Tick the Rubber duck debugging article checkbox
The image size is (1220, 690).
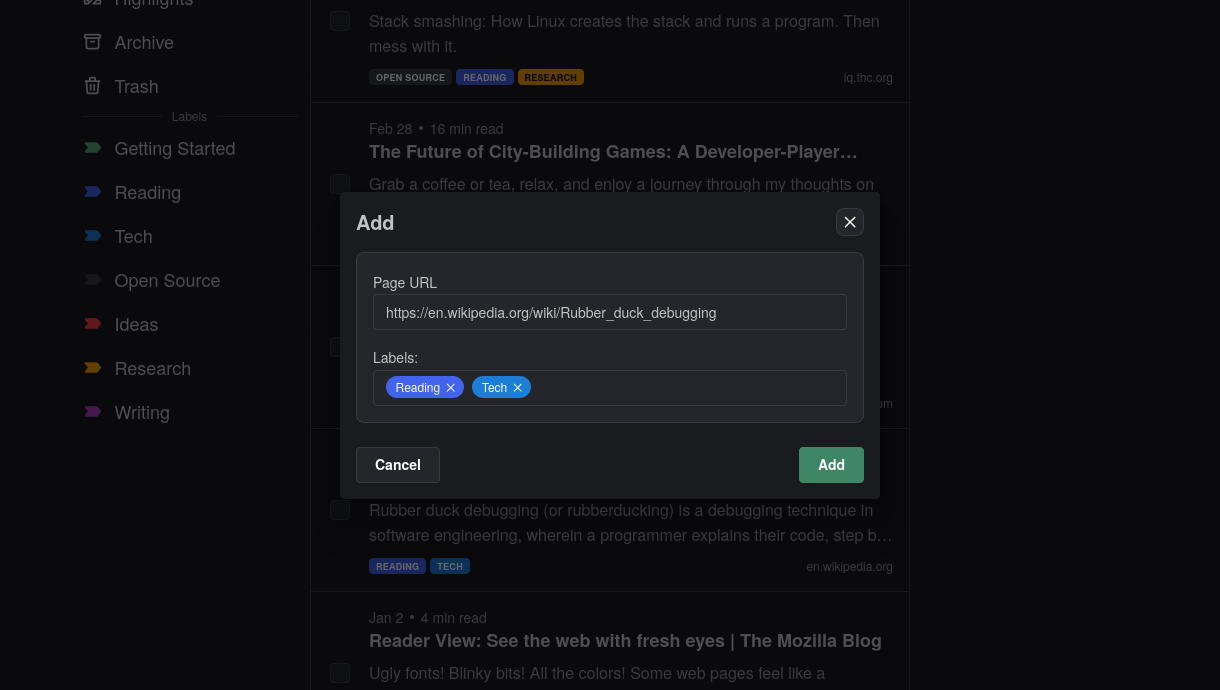pyautogui.click(x=340, y=510)
